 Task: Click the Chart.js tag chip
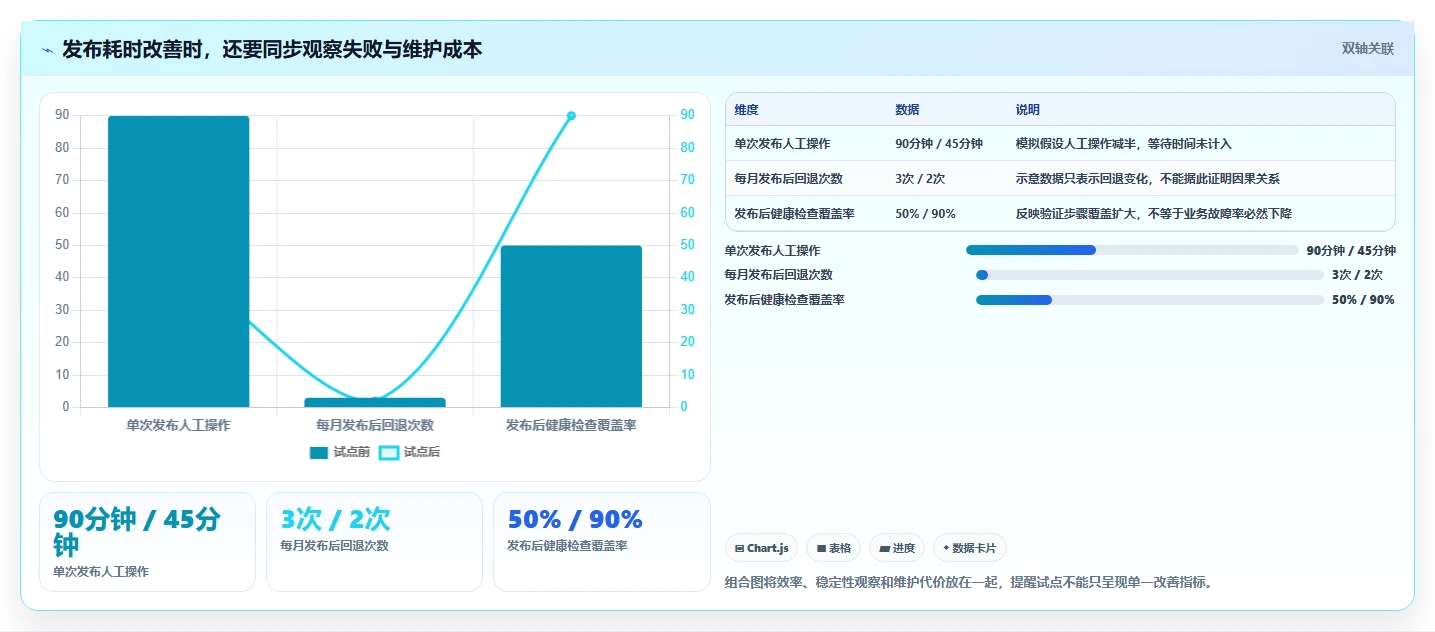pyautogui.click(x=761, y=548)
